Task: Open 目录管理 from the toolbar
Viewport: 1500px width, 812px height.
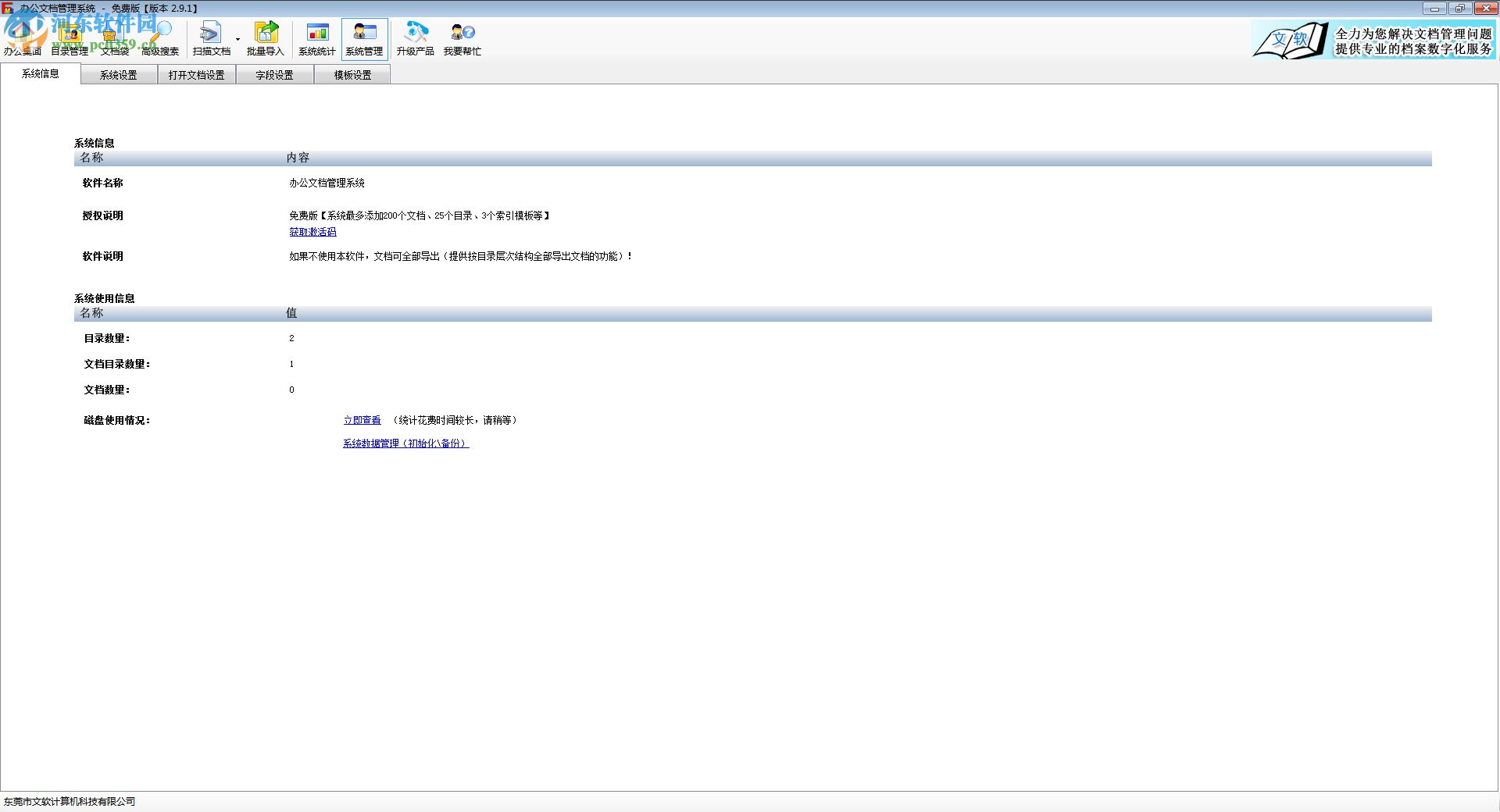Action: [x=70, y=39]
